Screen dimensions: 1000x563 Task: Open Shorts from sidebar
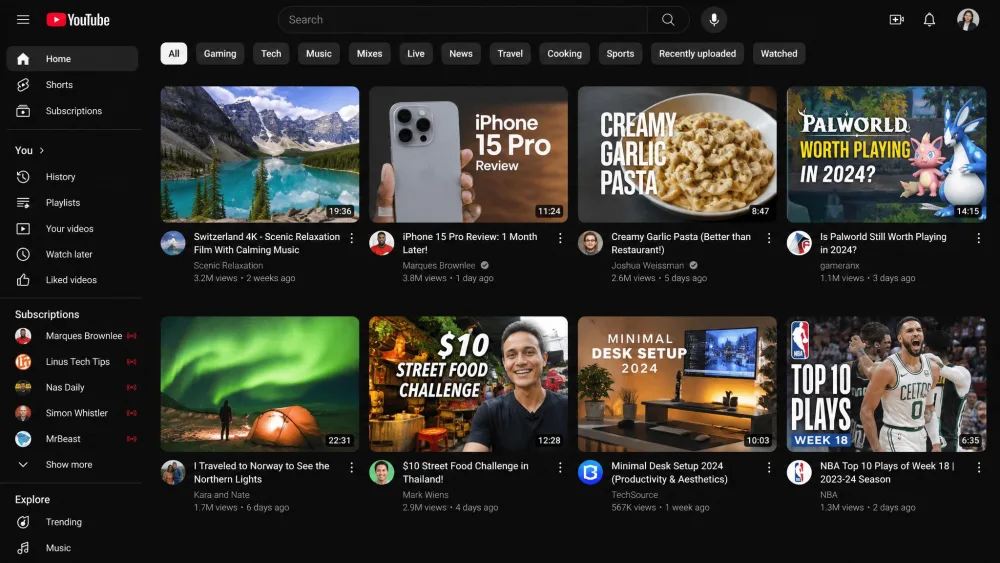72,85
